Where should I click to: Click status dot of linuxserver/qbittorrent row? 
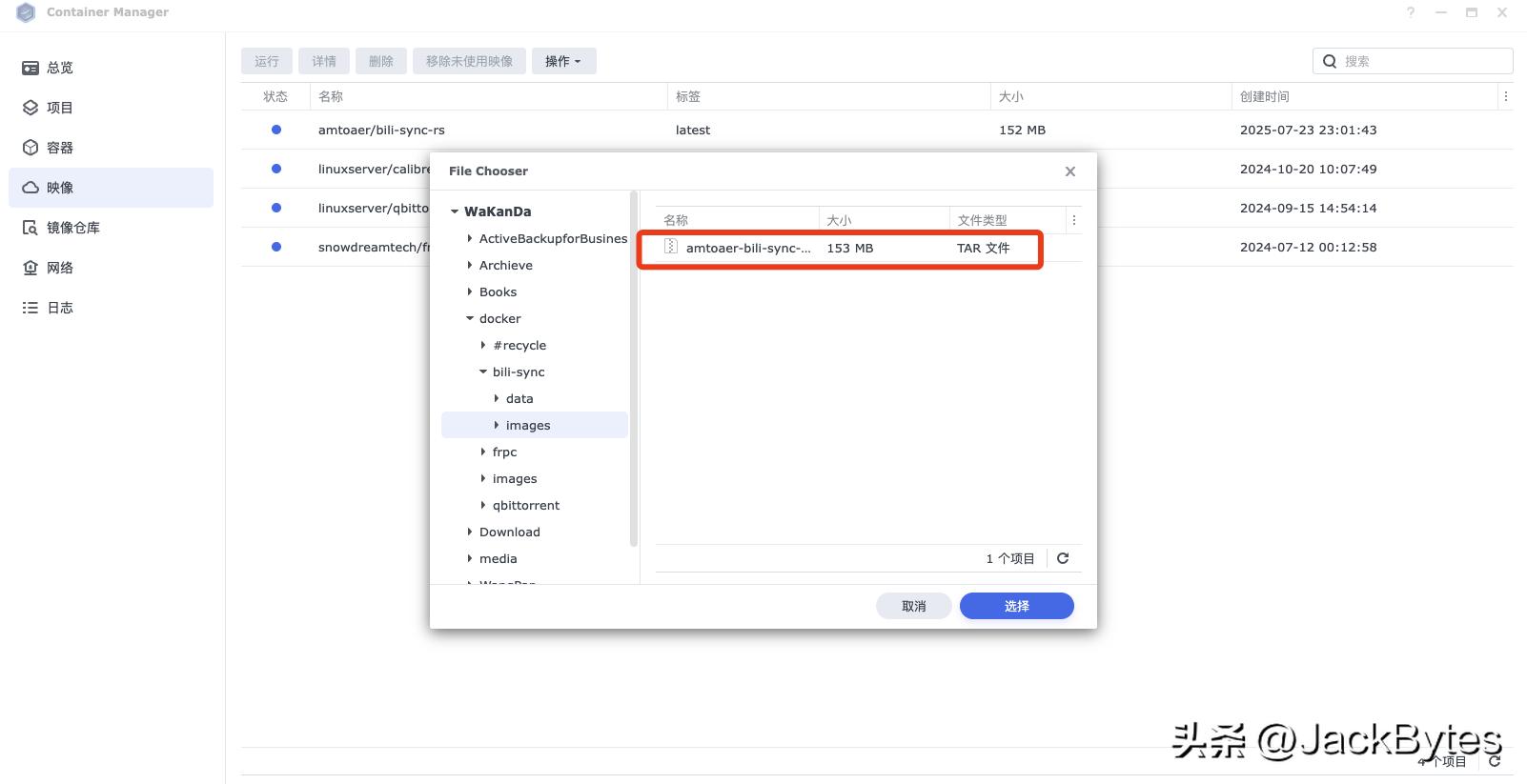[276, 208]
